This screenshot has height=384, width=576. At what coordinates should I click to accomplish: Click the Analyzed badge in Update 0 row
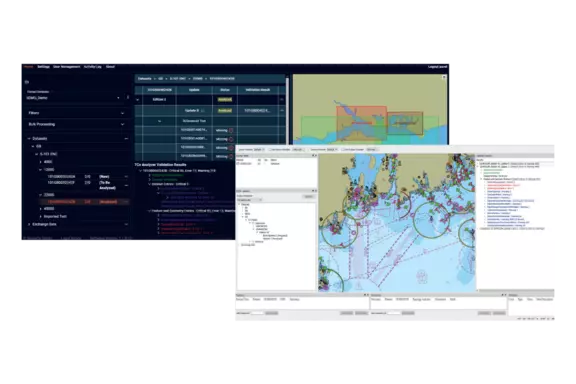pyautogui.click(x=225, y=111)
